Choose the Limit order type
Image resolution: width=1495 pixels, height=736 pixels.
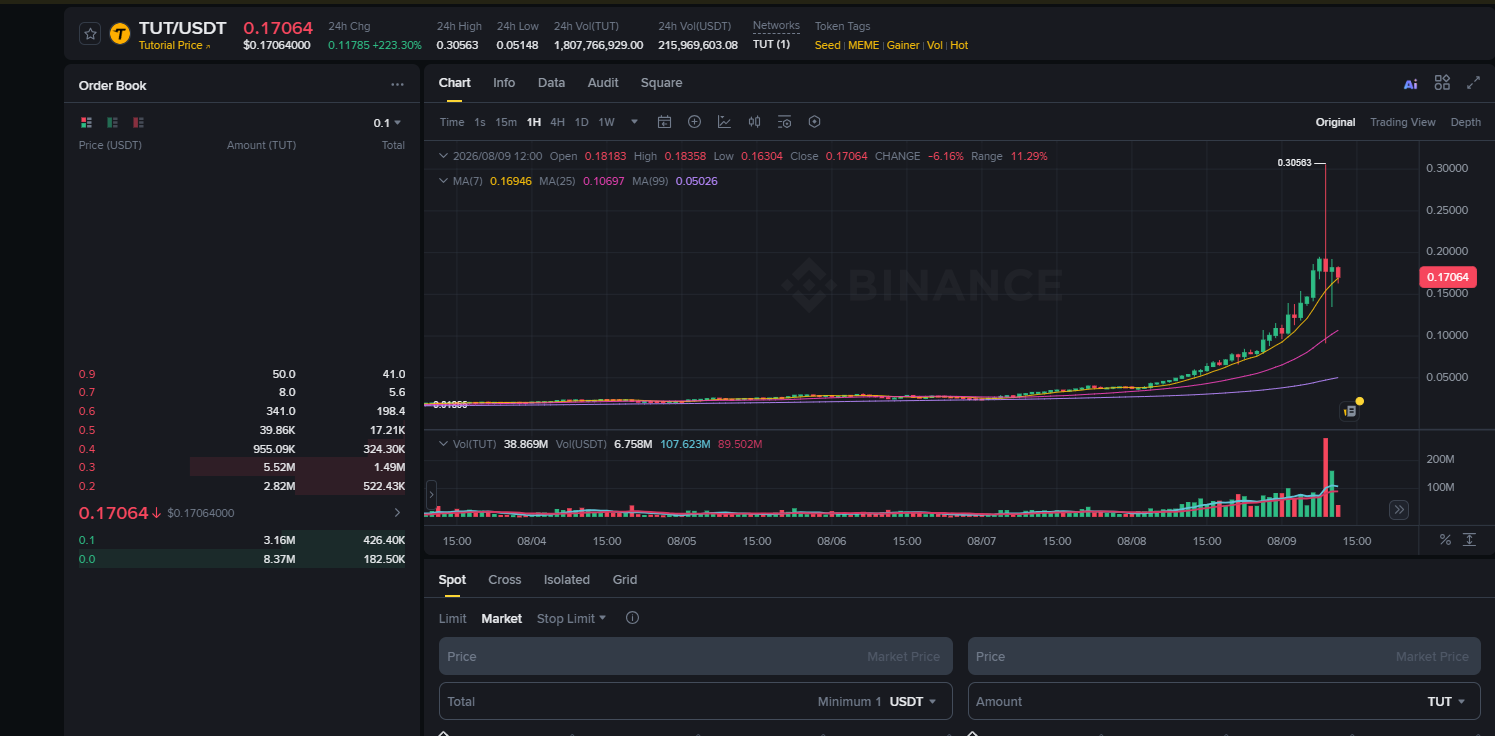coord(452,619)
